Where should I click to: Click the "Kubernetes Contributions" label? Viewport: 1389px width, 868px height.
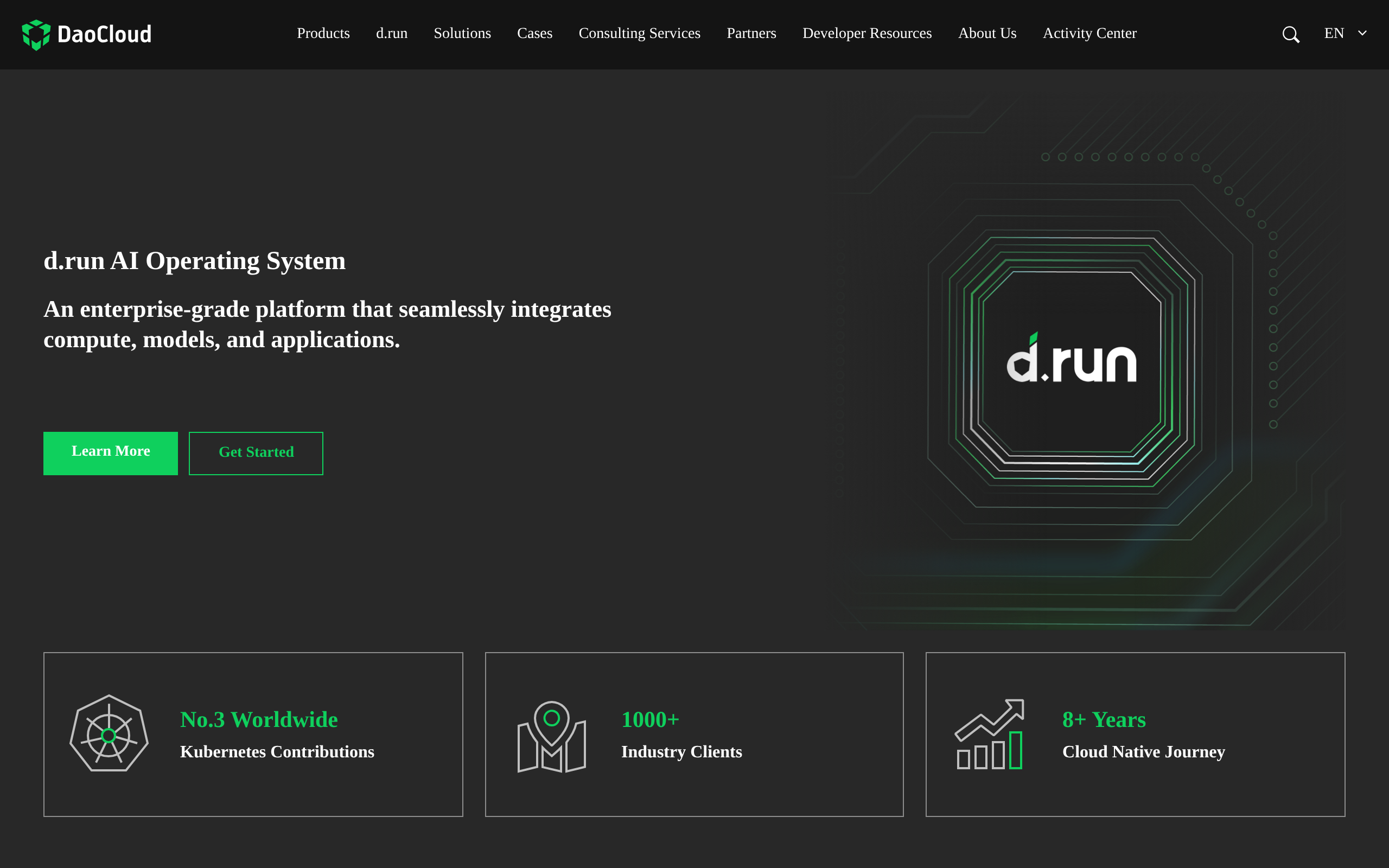pyautogui.click(x=277, y=751)
